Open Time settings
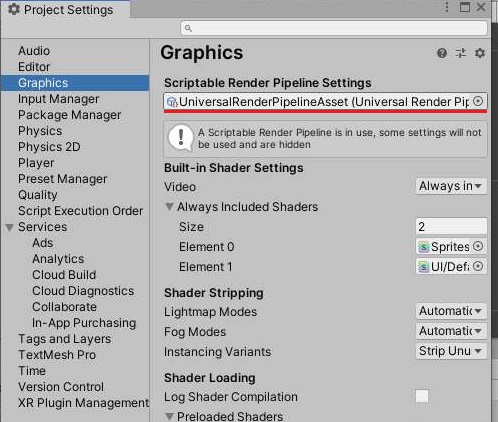 point(32,371)
